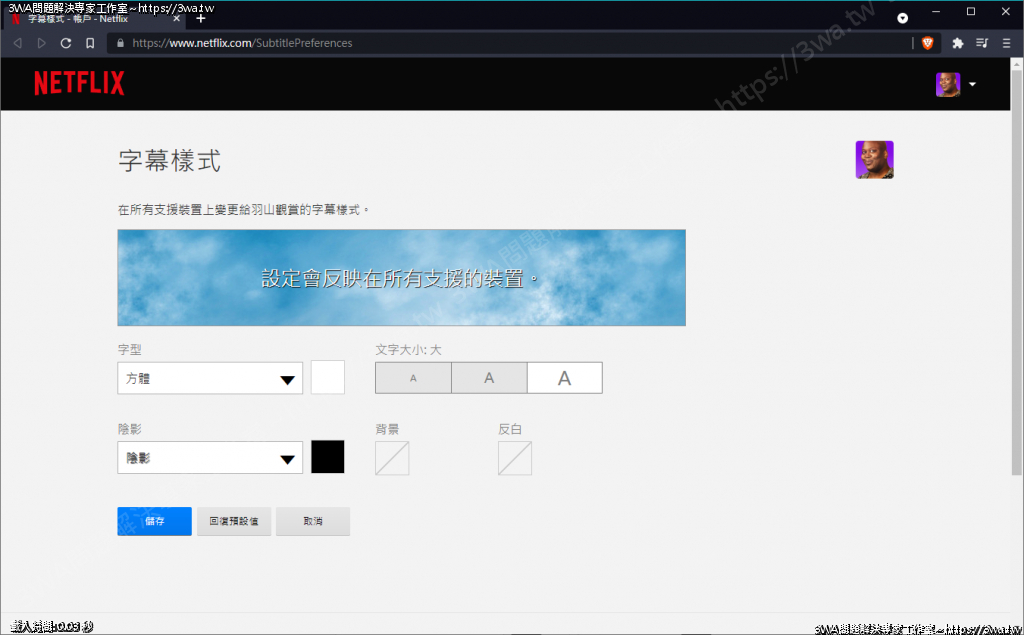The width and height of the screenshot is (1024, 635).
Task: Select the large text size option
Action: 564,378
